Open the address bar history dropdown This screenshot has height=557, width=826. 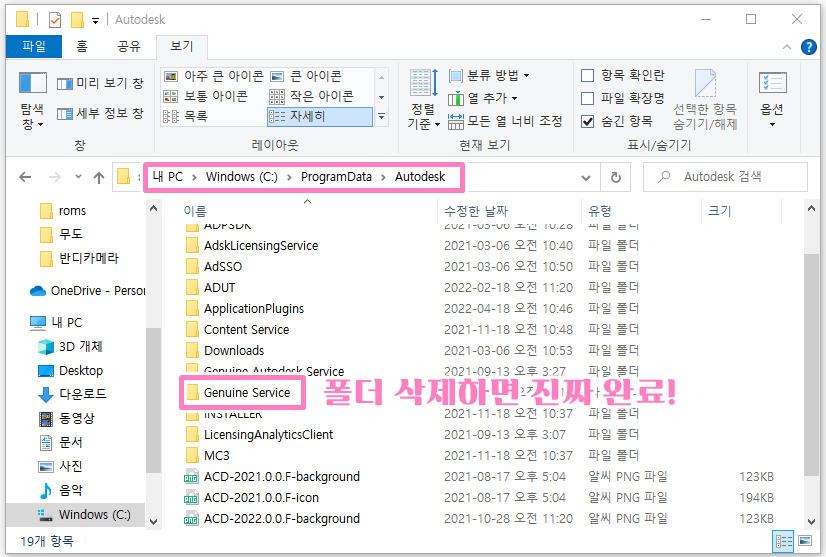[585, 178]
